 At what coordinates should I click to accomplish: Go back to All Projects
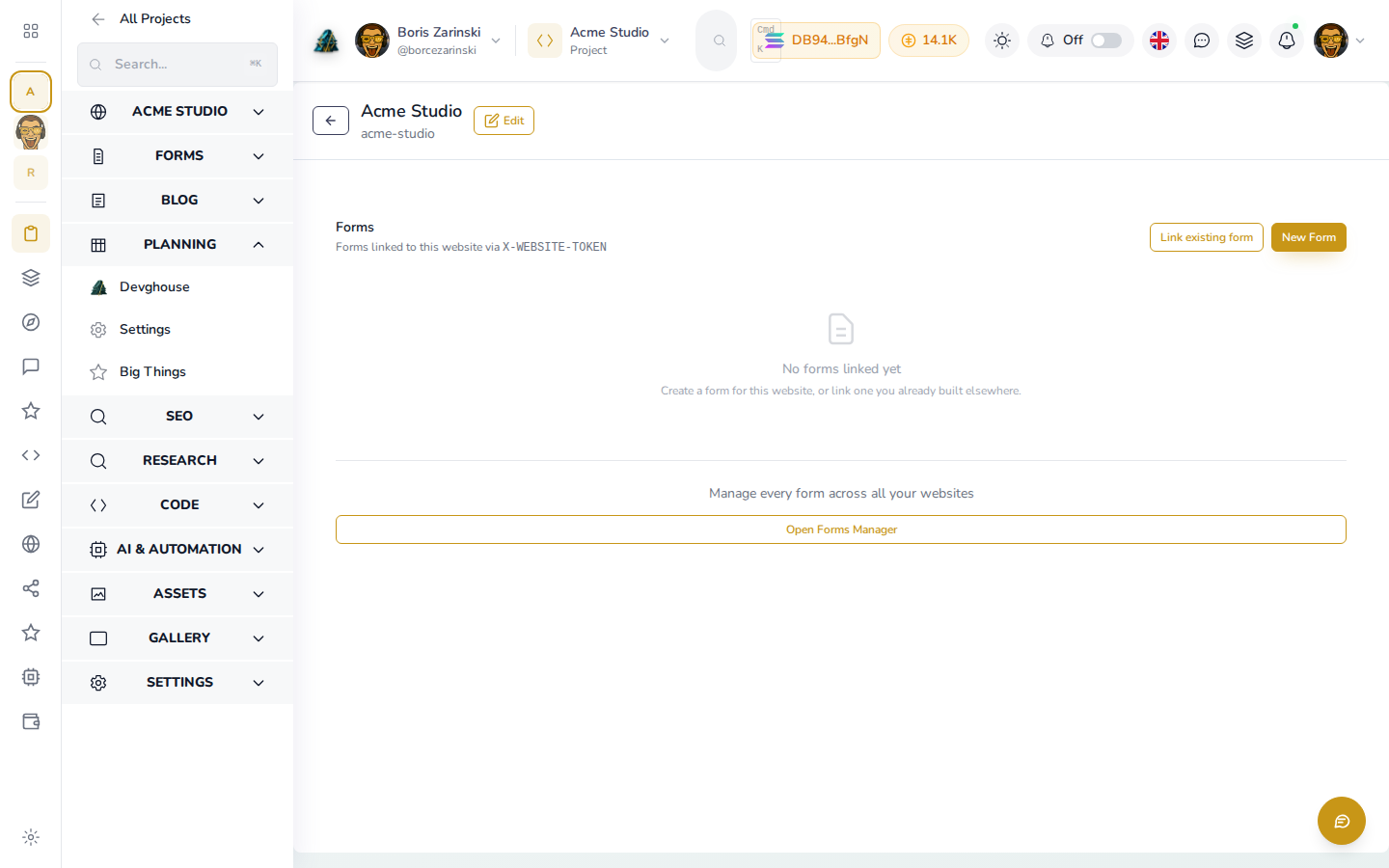141,18
